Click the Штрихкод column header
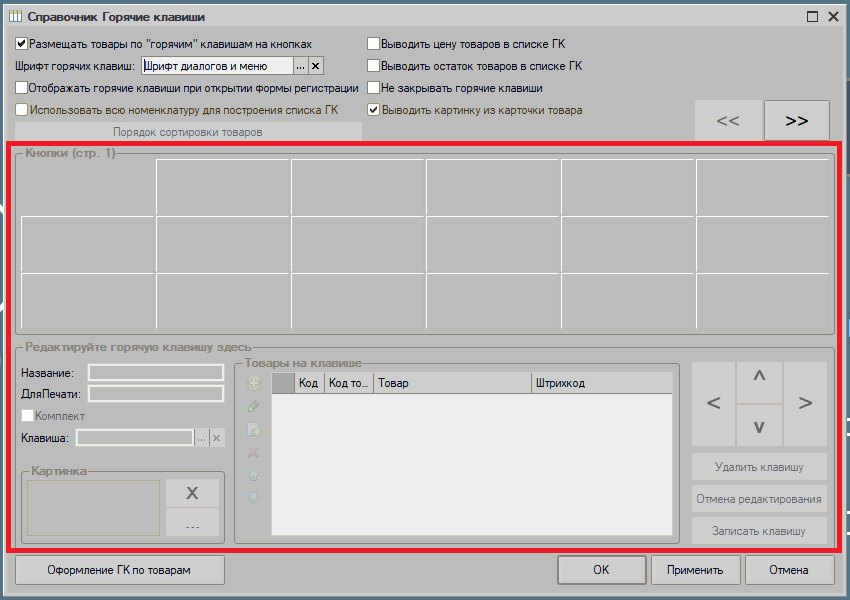The image size is (850, 600). (602, 383)
